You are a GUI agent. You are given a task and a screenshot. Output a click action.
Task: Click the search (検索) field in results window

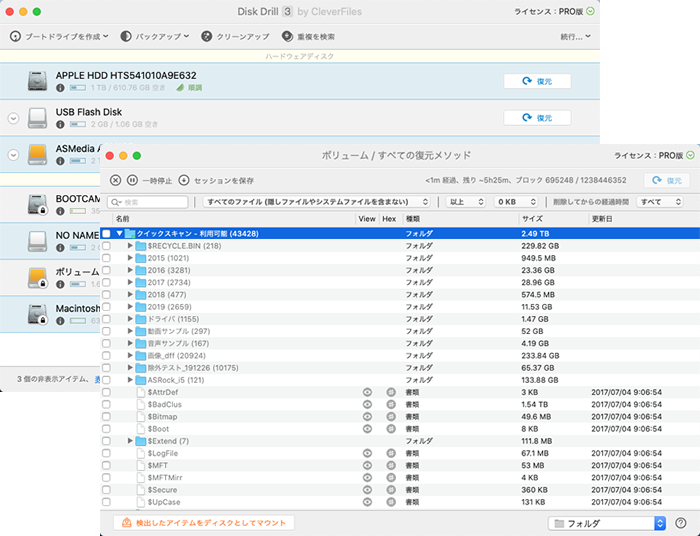tap(148, 202)
